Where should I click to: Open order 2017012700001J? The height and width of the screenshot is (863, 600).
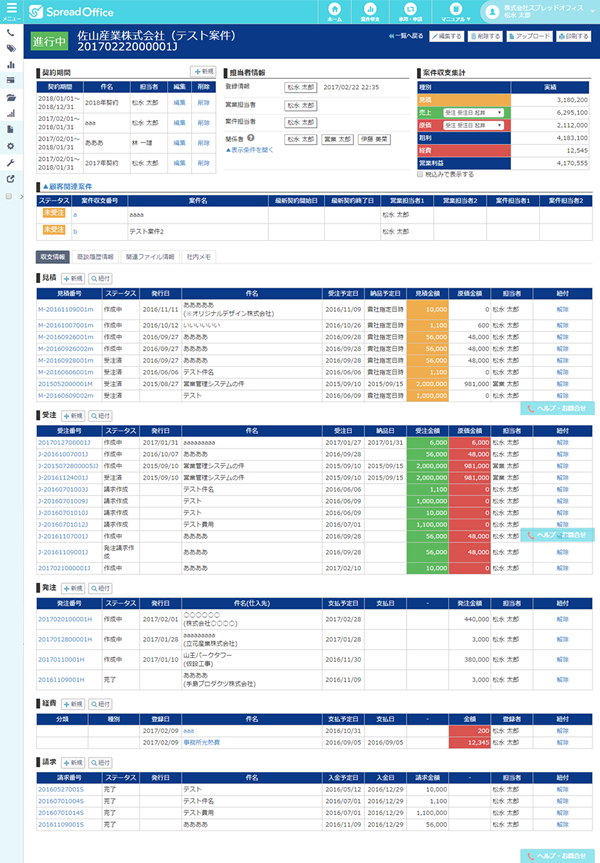pos(64,443)
